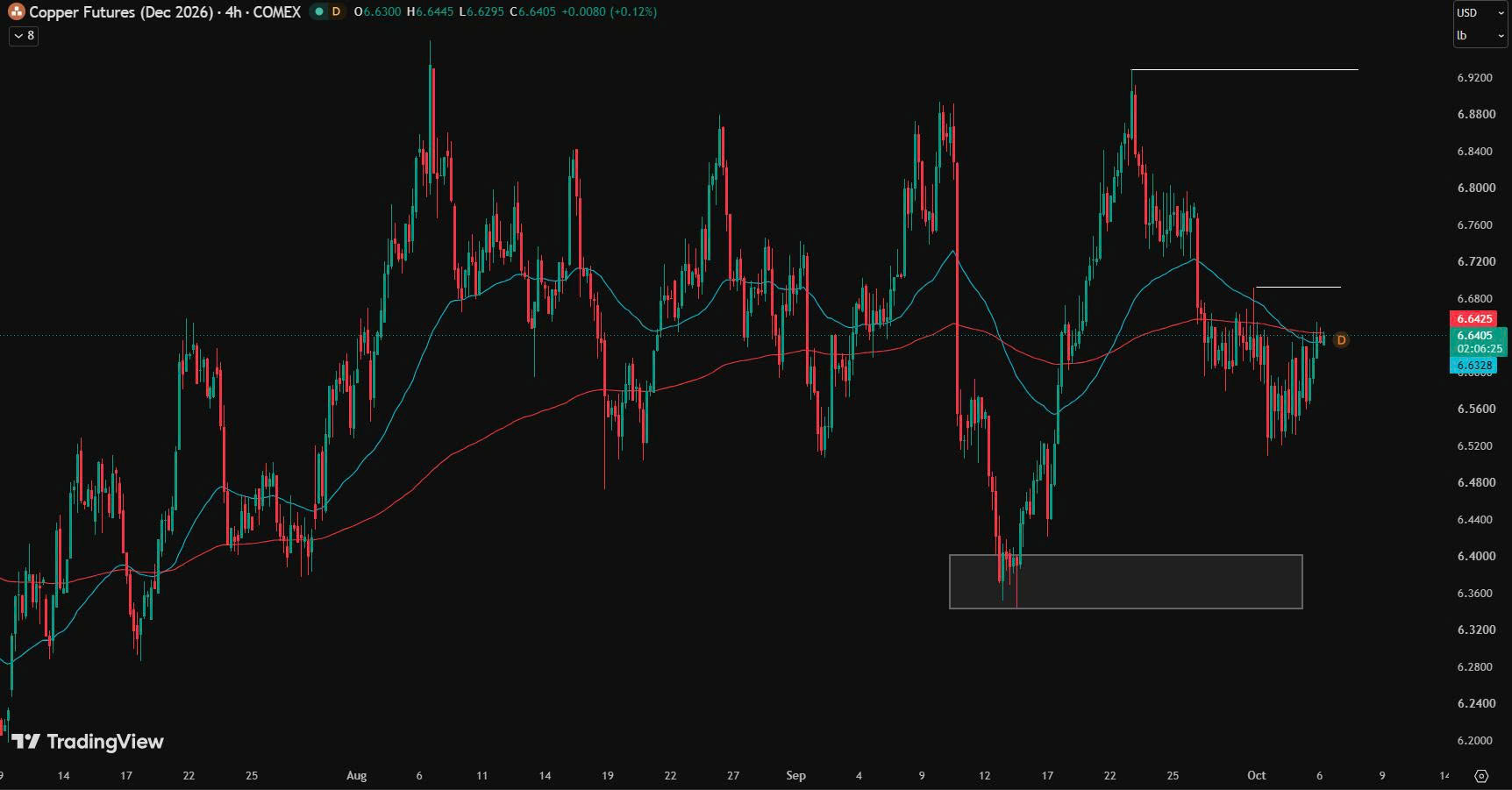Click the Aug label on time axis
The height and width of the screenshot is (790, 1512).
pyautogui.click(x=356, y=776)
